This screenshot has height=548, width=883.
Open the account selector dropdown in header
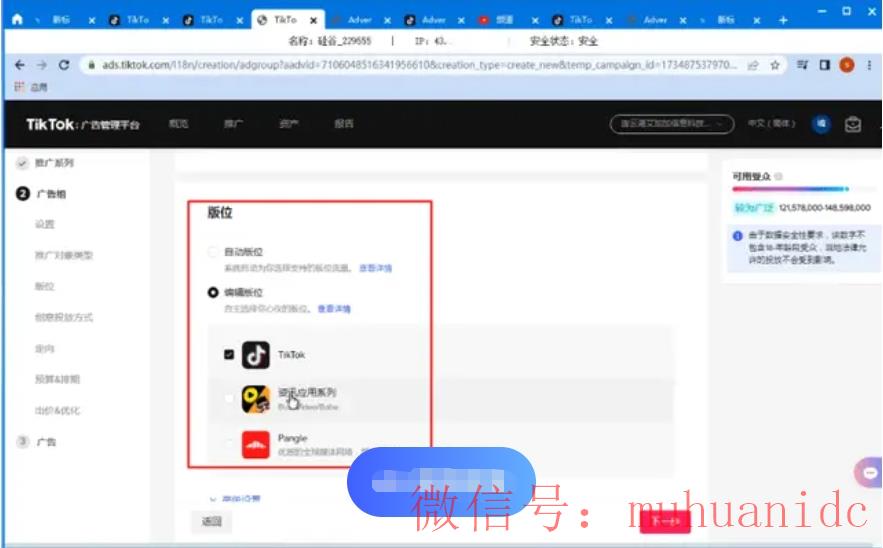coord(672,124)
